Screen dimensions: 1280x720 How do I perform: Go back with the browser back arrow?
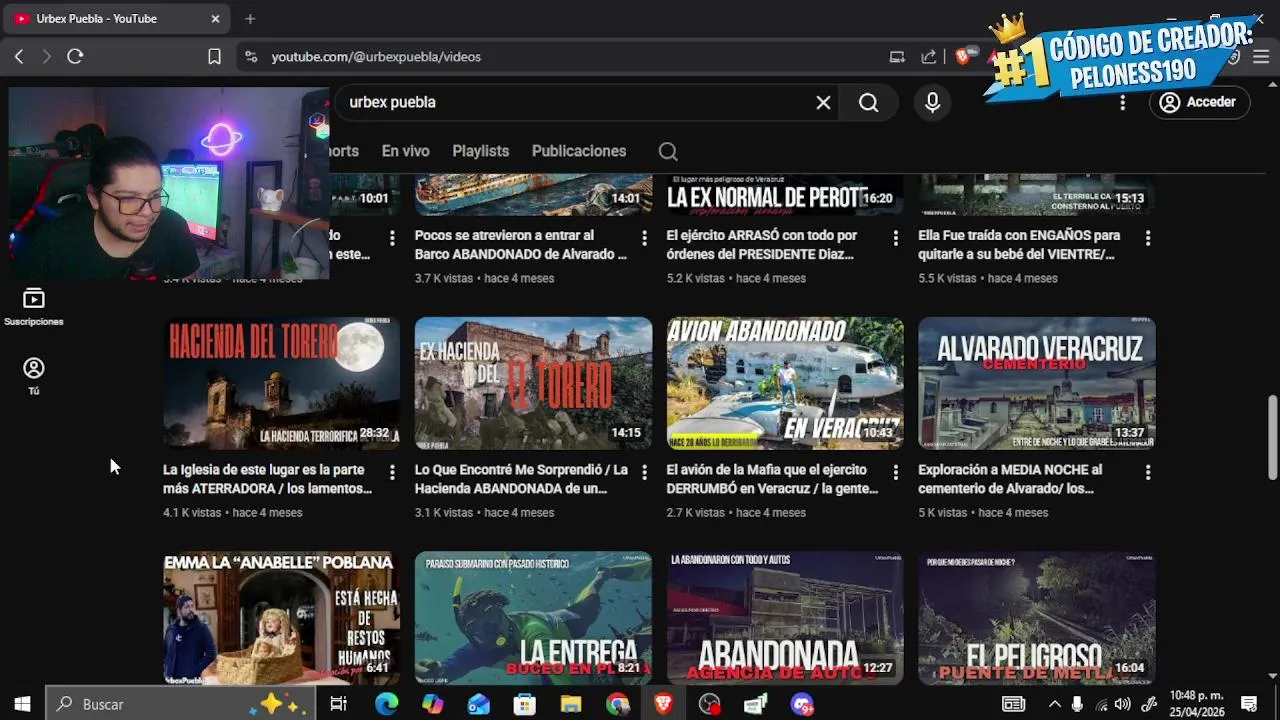click(19, 57)
